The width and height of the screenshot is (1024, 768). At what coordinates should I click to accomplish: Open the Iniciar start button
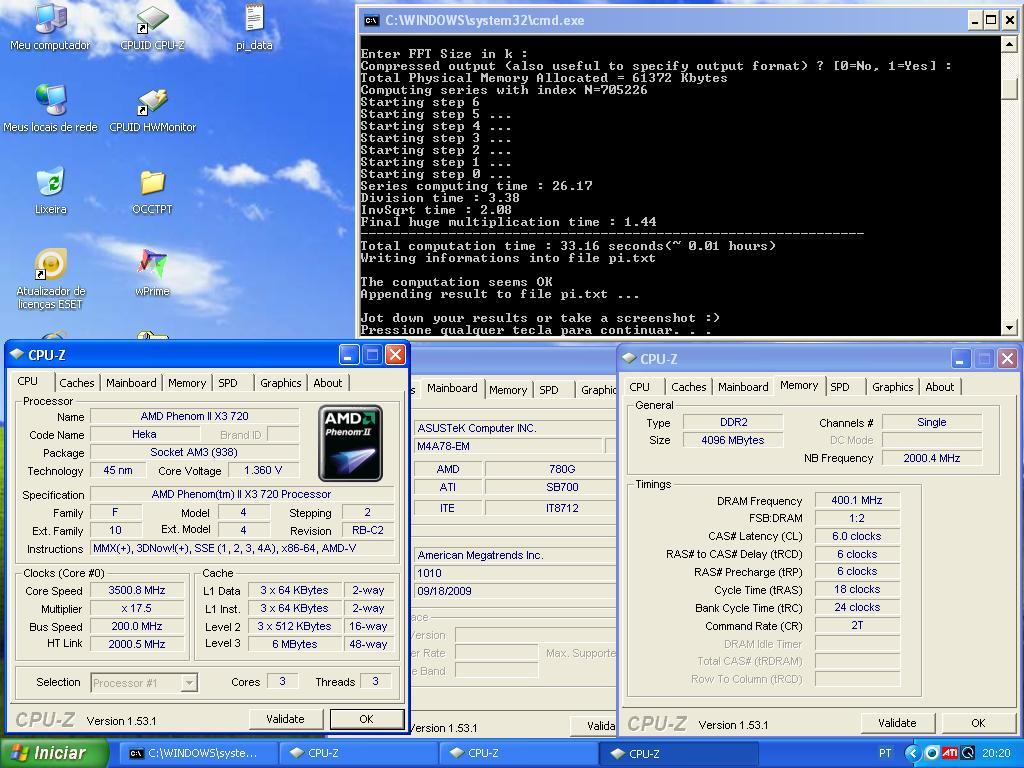(54, 753)
